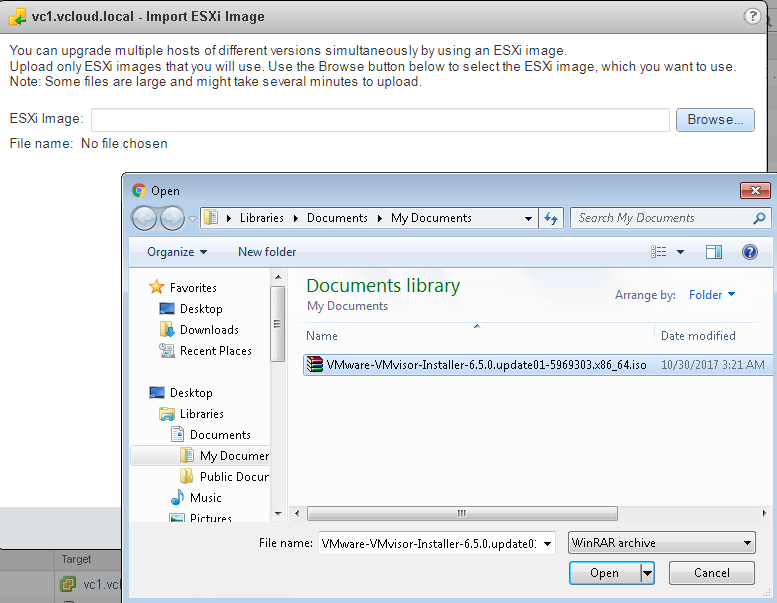This screenshot has width=777, height=603.
Task: Click the Open button's split dropdown arrow
Action: (647, 573)
